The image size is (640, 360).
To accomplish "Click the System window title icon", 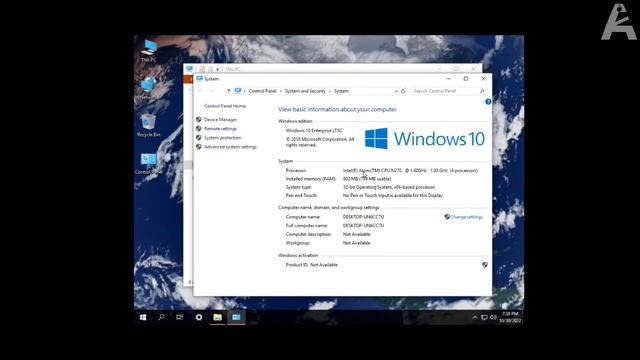I will [200, 78].
